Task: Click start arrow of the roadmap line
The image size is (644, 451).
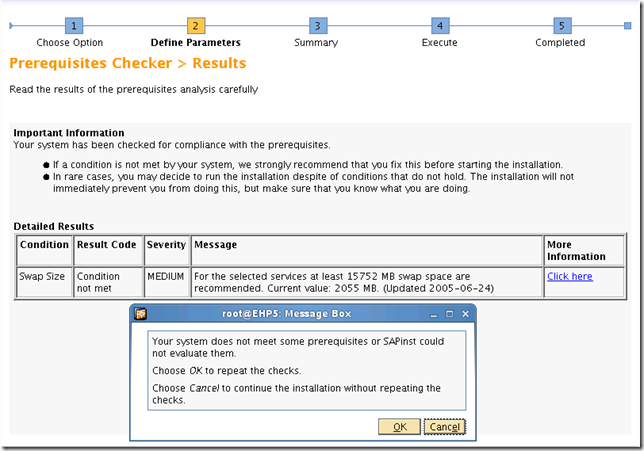Action: (x=11, y=26)
